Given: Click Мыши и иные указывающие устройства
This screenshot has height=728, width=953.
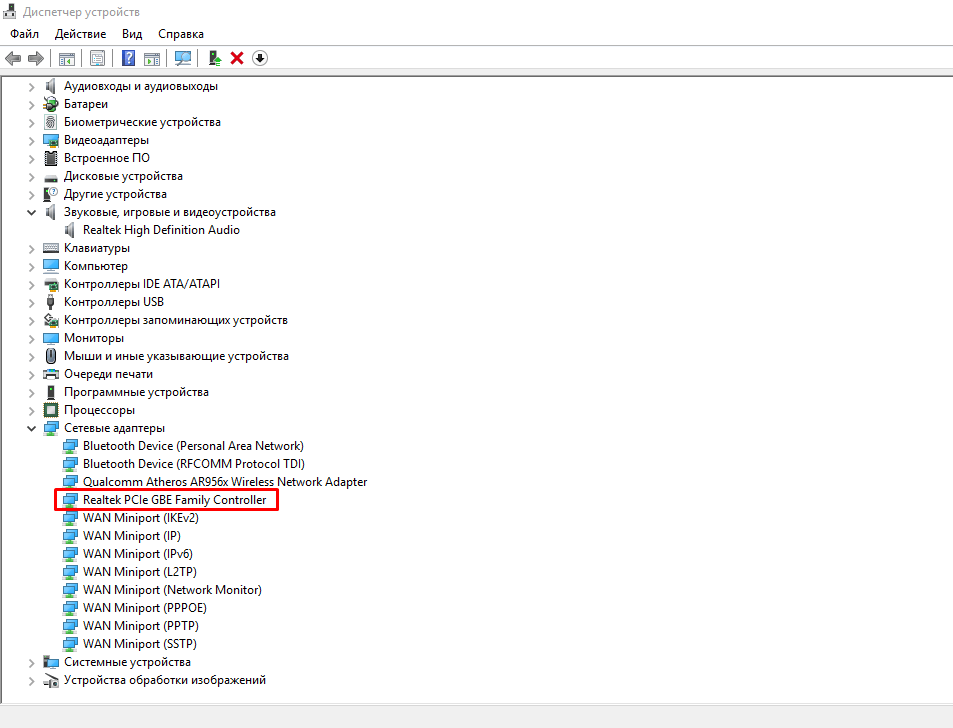Looking at the screenshot, I should 176,356.
